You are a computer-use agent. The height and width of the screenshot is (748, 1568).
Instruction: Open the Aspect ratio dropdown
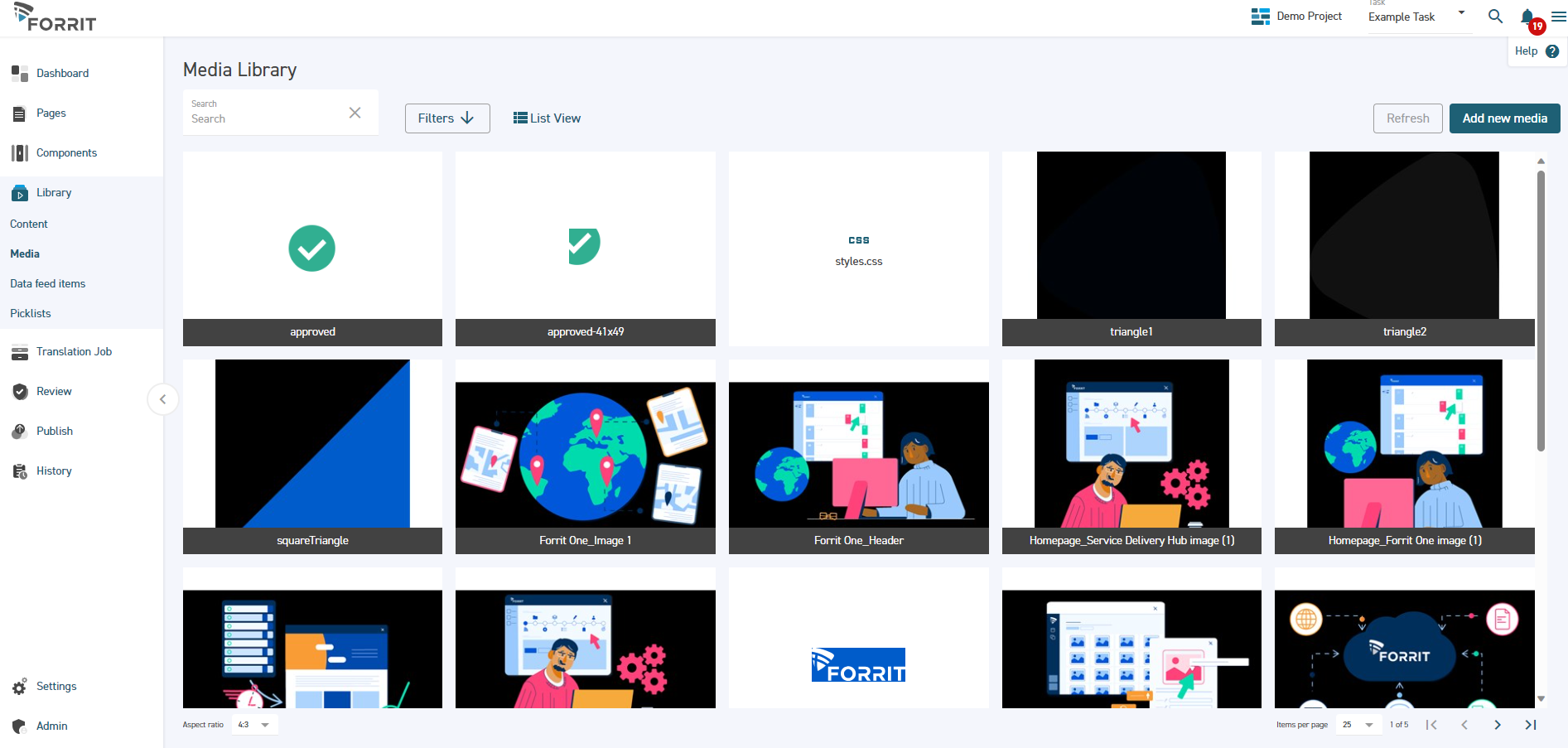254,725
